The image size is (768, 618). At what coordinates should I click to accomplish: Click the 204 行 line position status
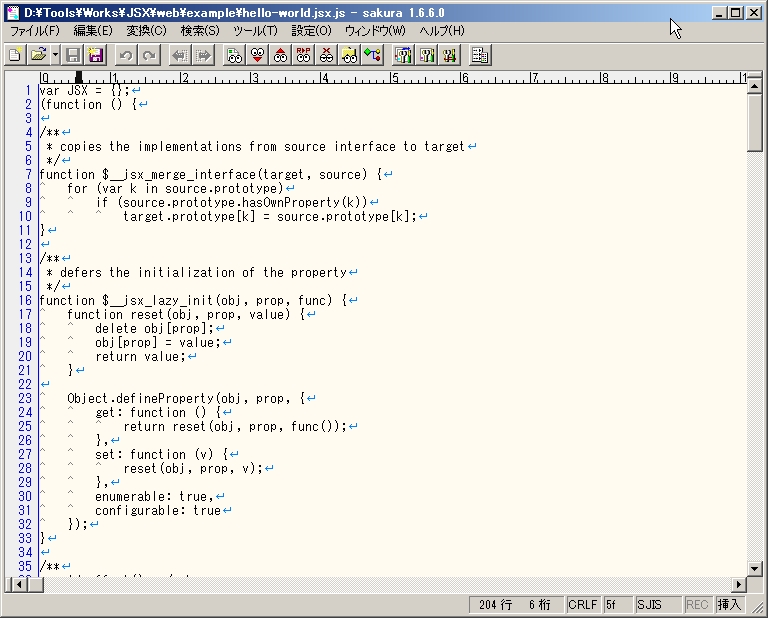click(x=496, y=605)
